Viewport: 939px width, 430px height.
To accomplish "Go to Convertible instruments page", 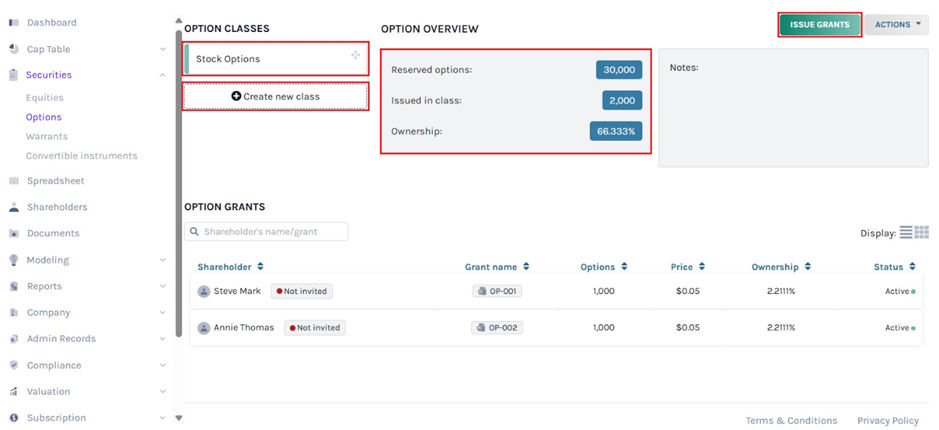I will pos(81,156).
